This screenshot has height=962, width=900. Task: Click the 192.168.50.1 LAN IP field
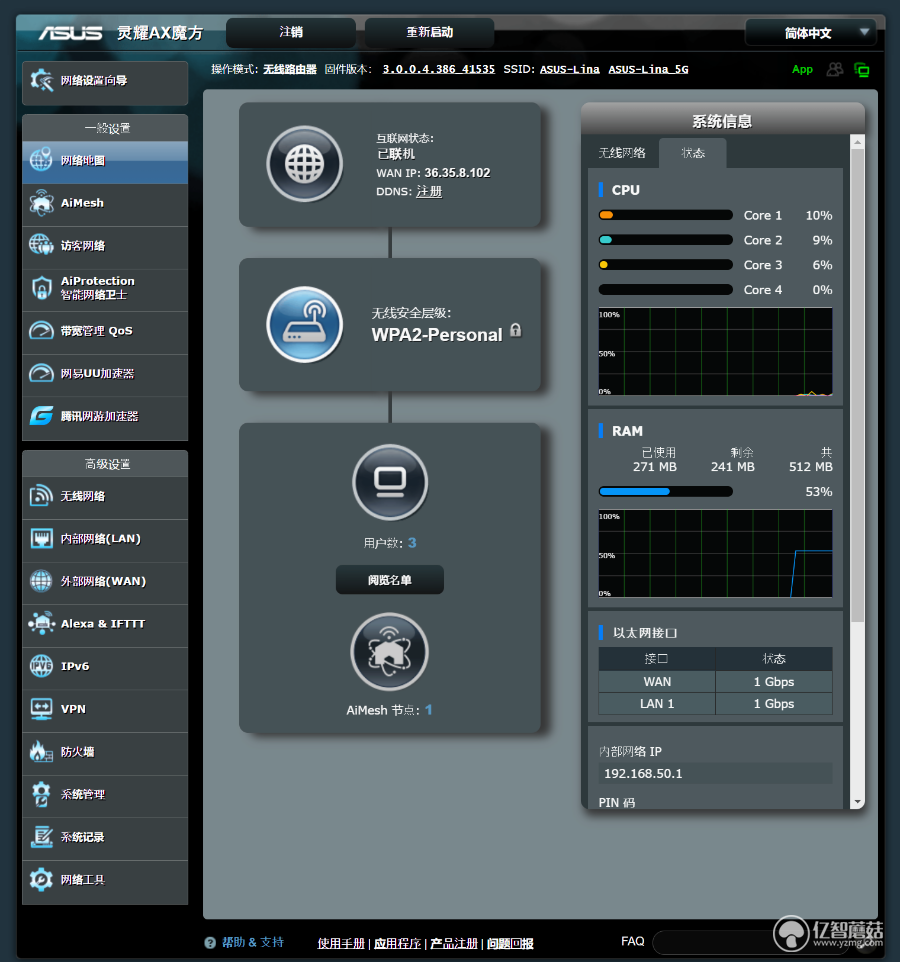715,774
